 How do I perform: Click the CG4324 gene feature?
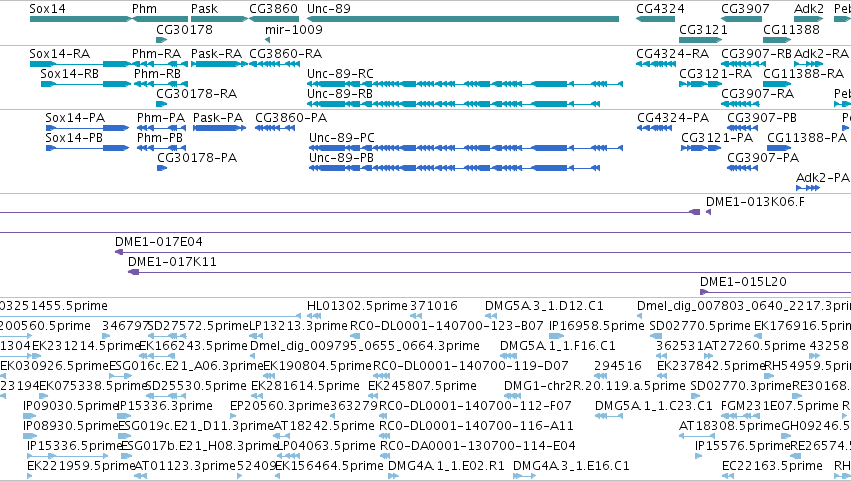656,19
